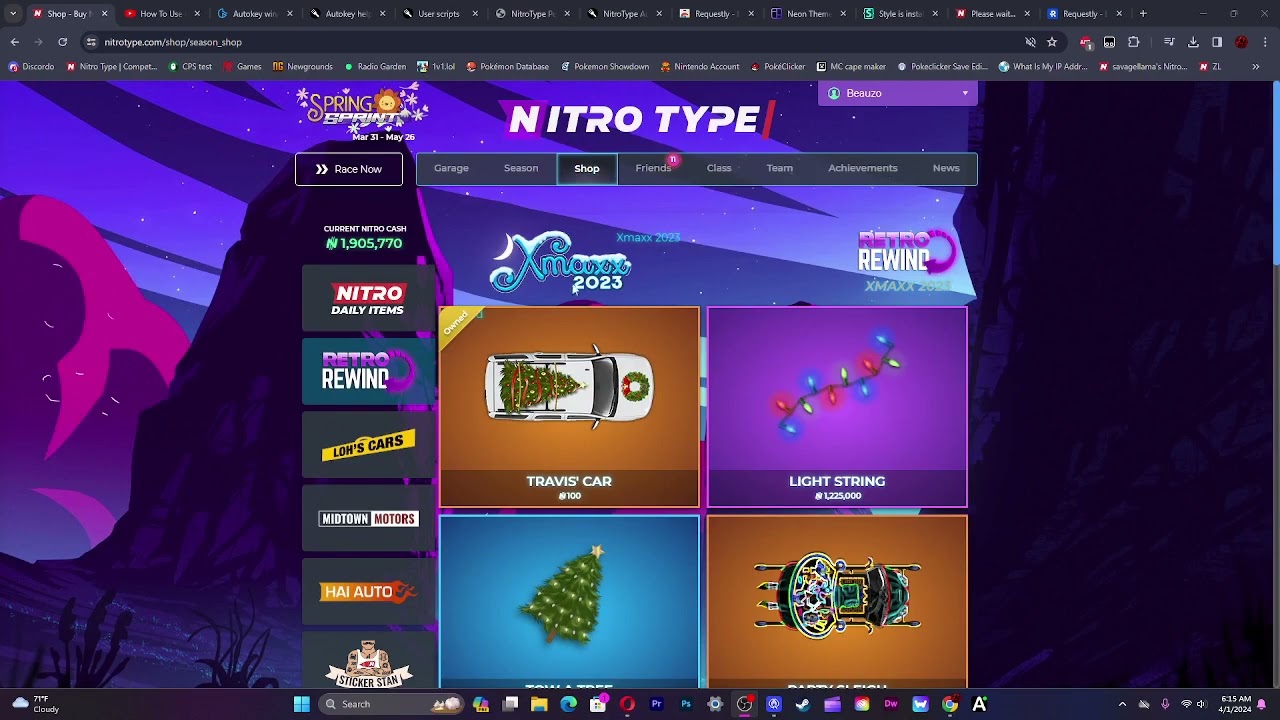The height and width of the screenshot is (720, 1280).
Task: Bookmark this page with the star icon
Action: click(1052, 42)
